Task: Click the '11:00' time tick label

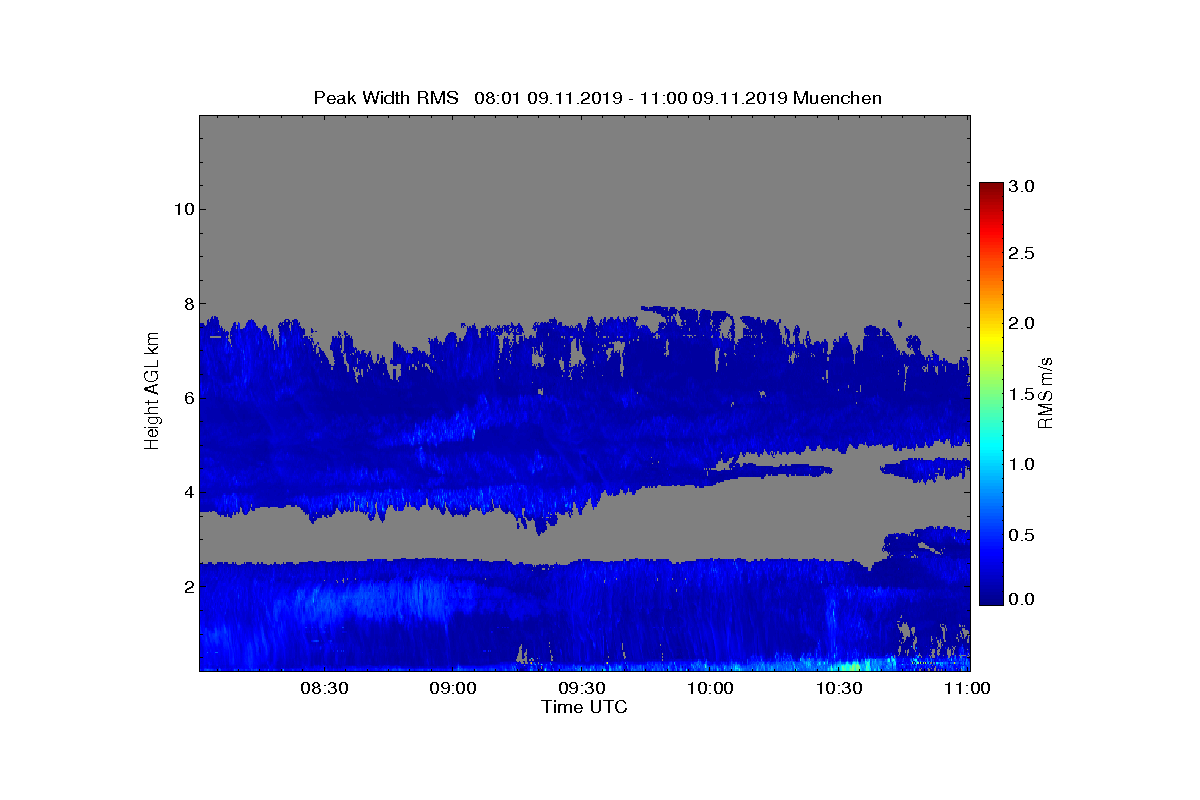Action: tap(967, 688)
